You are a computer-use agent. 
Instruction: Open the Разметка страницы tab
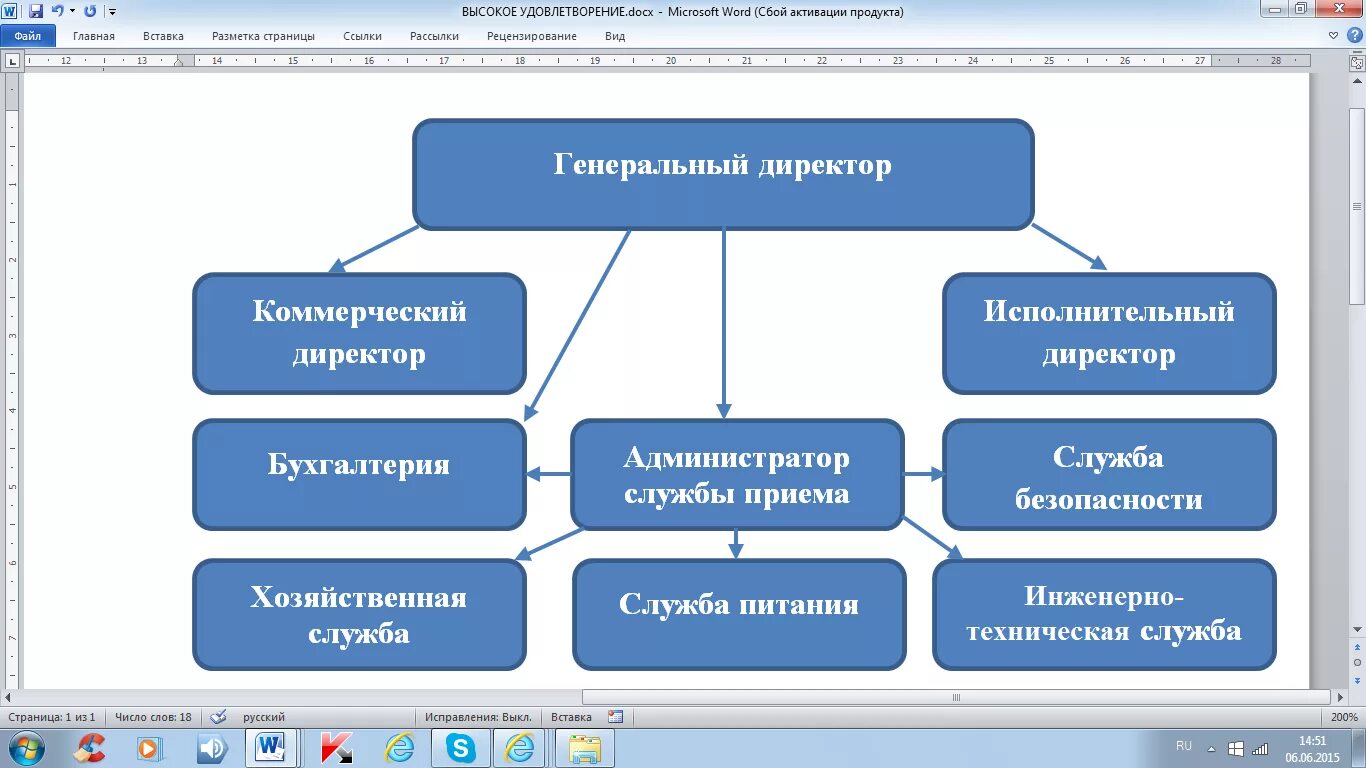[x=263, y=36]
